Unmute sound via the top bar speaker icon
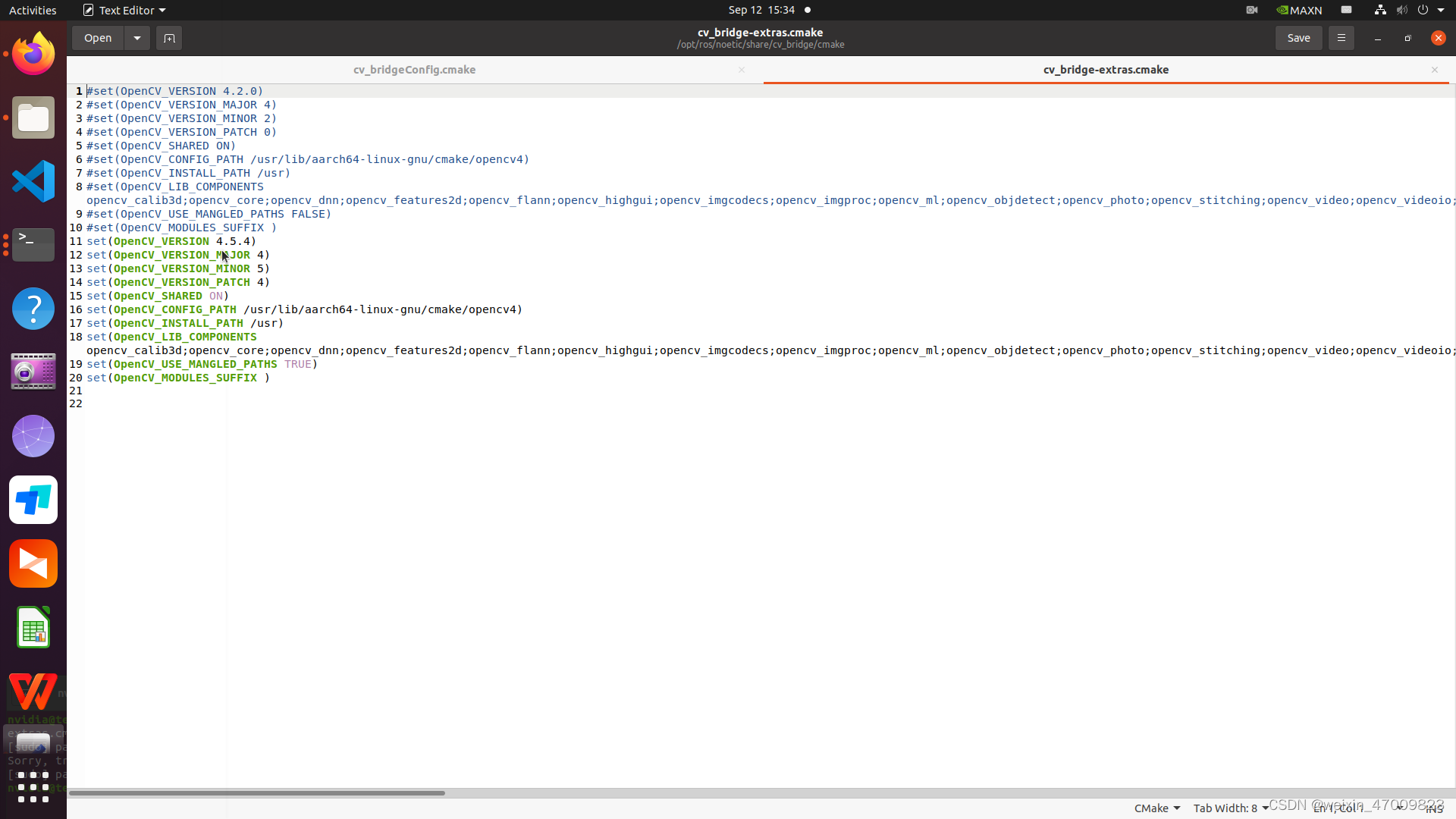Viewport: 1456px width, 819px height. click(1401, 10)
